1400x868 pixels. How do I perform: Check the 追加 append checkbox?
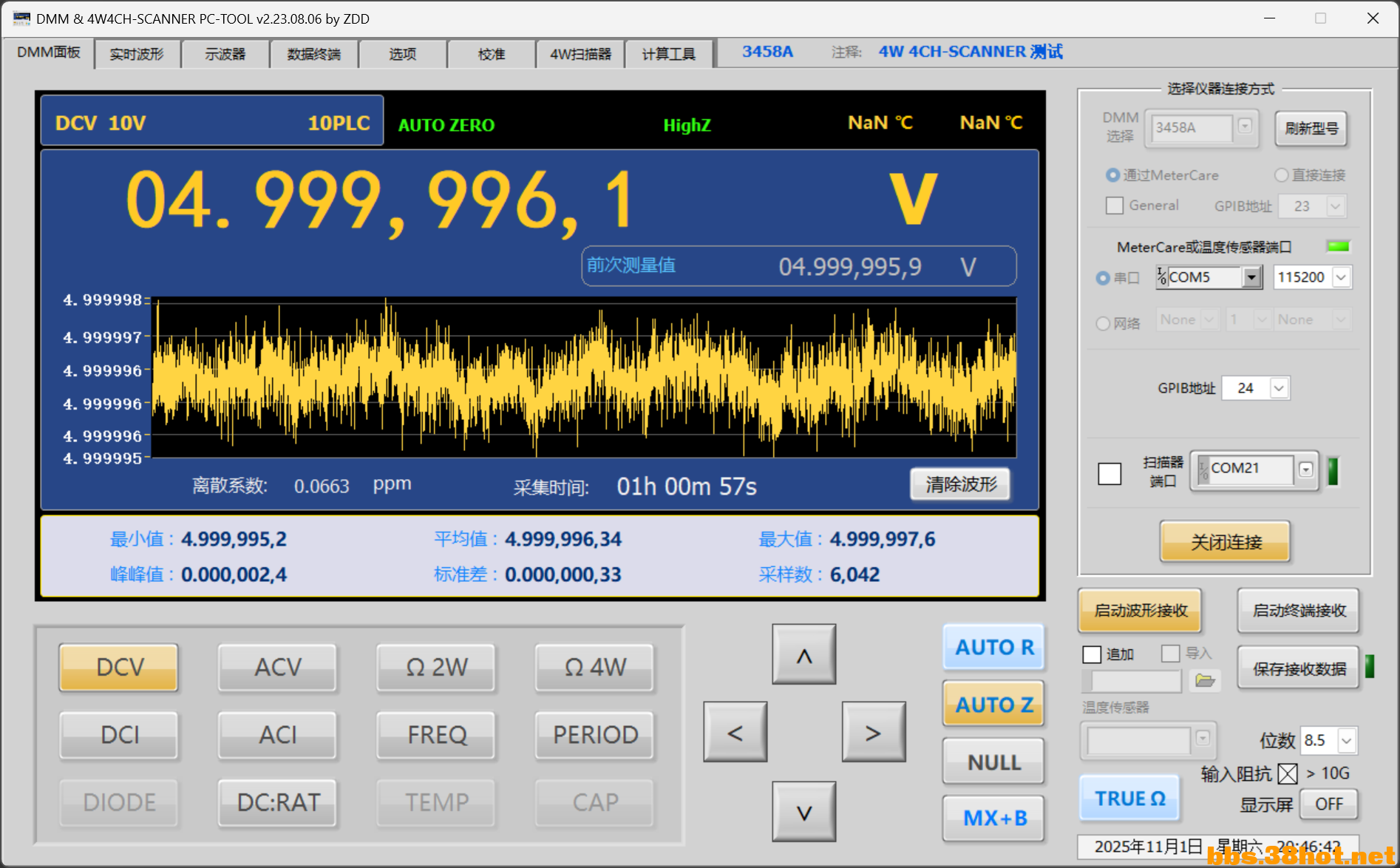click(x=1092, y=654)
